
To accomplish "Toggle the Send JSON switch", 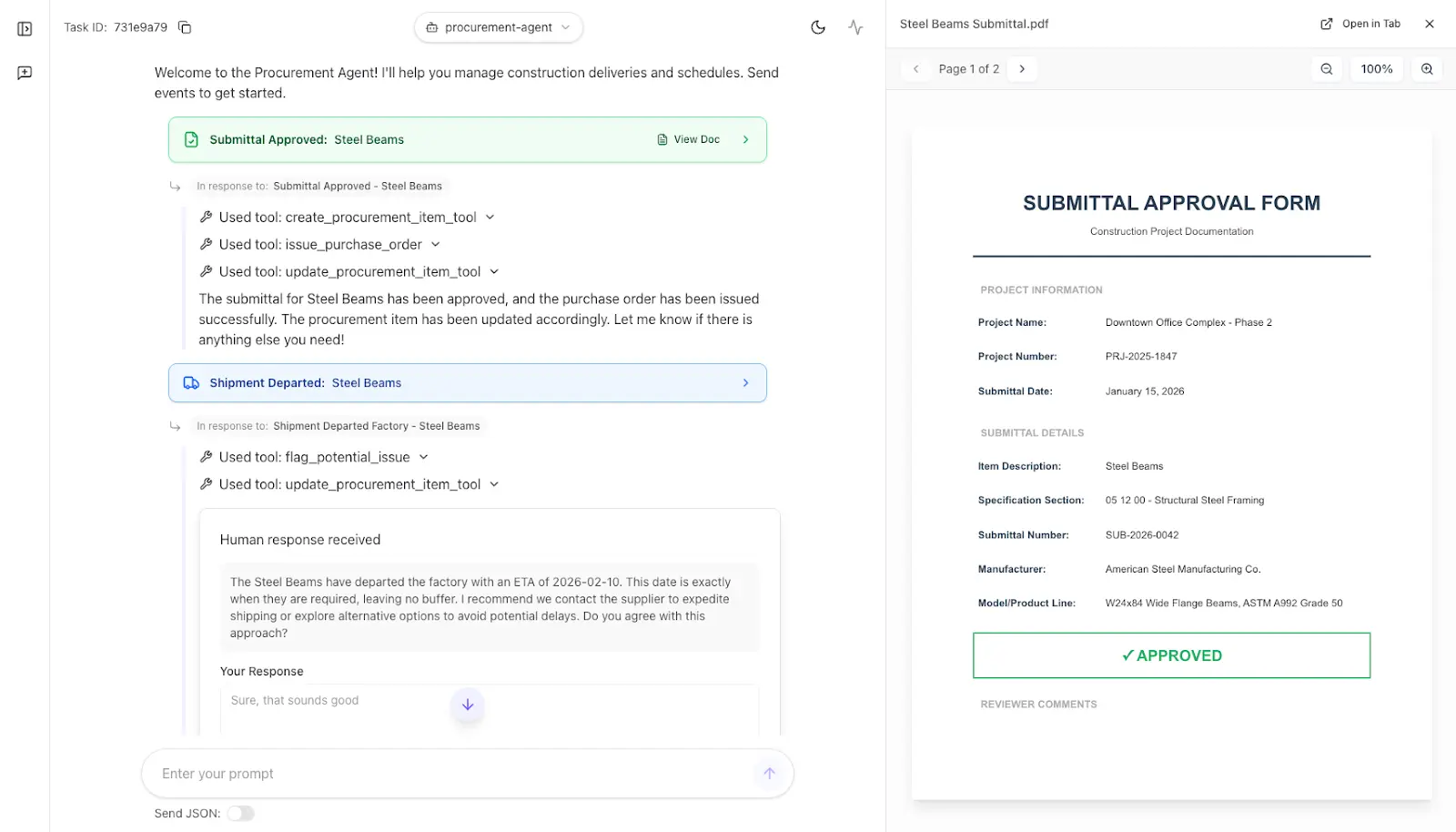I will coord(241,814).
